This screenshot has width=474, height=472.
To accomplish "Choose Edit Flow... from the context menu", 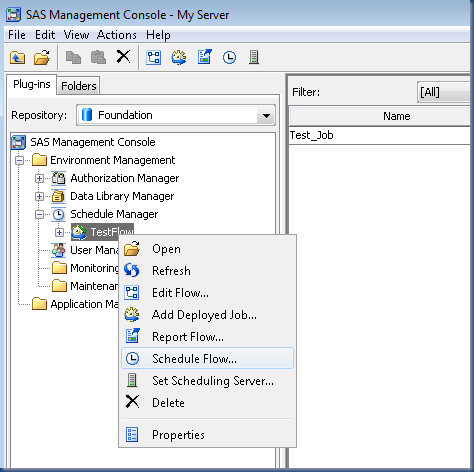I will 207,293.
